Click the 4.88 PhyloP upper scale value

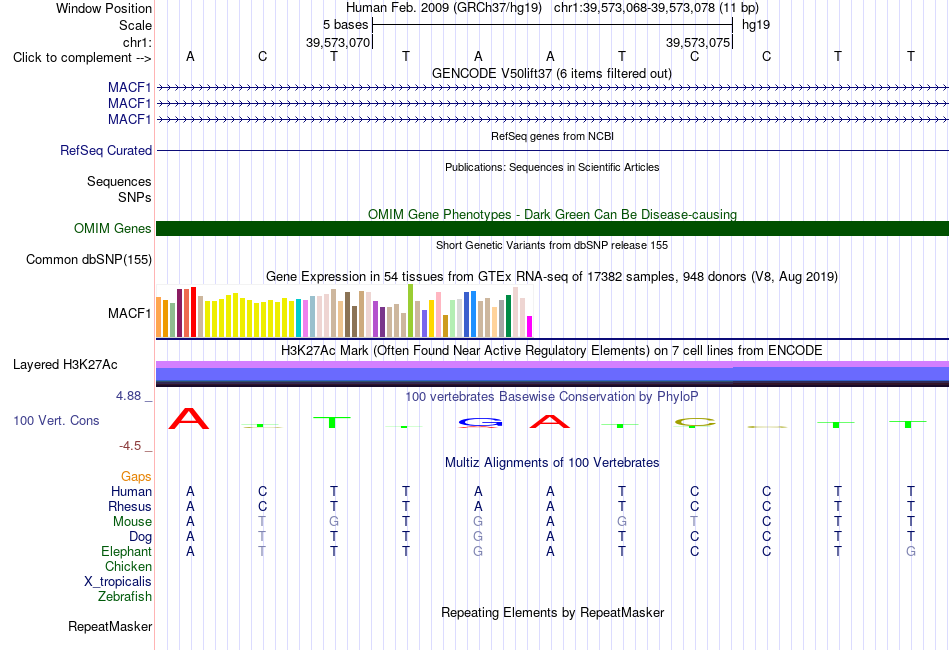coord(128,396)
